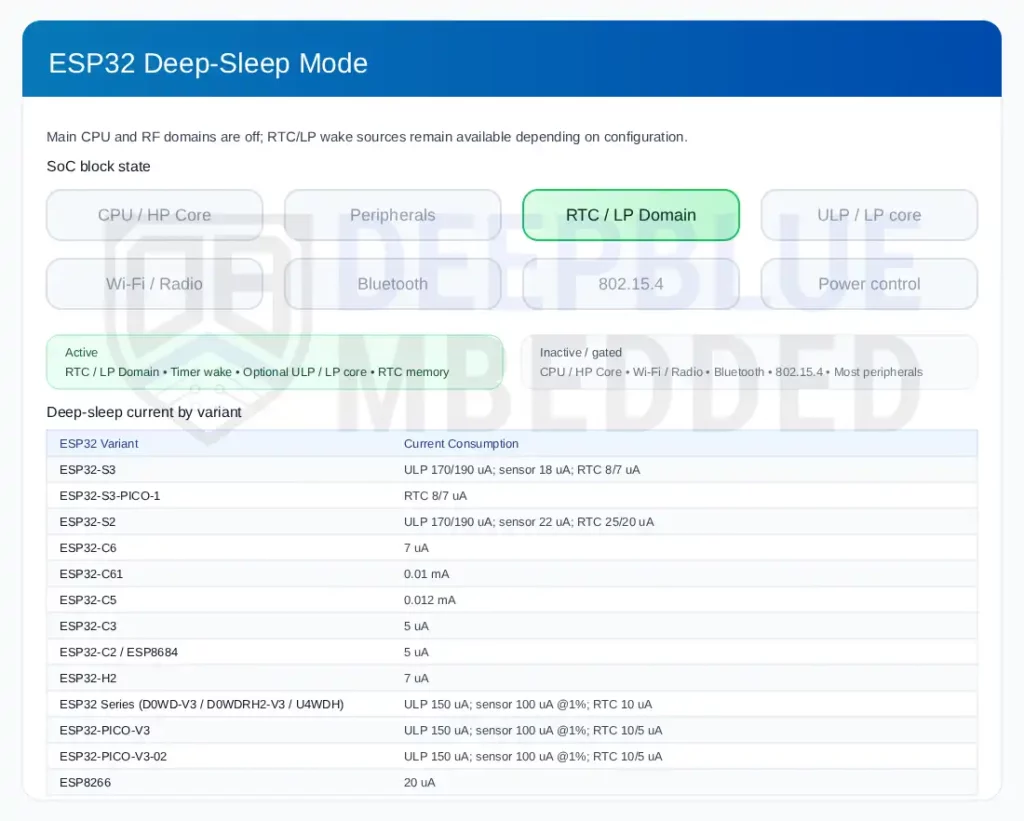The image size is (1024, 821).
Task: Click the ESP32 Variant column header
Action: tap(99, 443)
